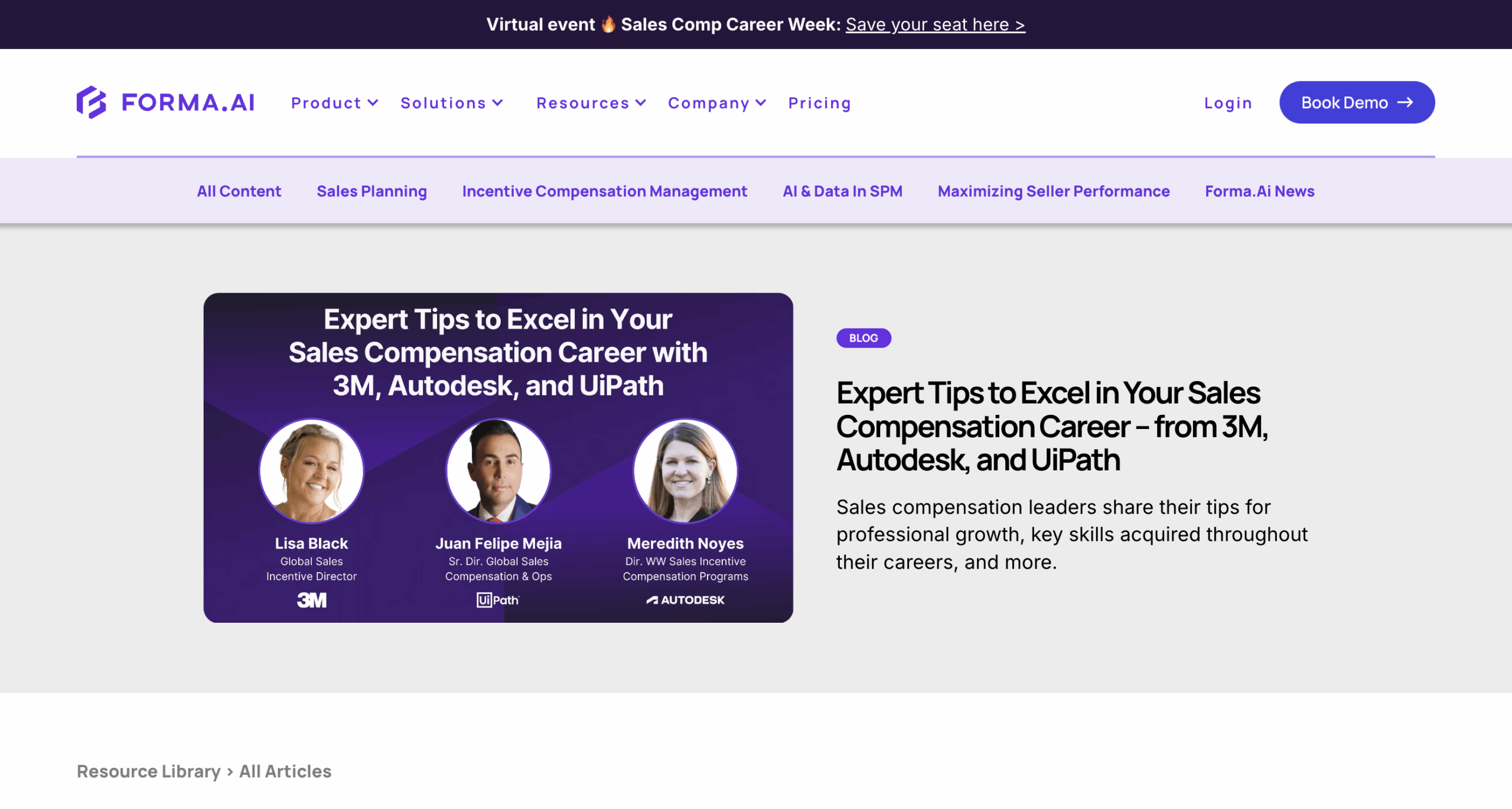1512x809 pixels.
Task: Click the flame emoji in the banner
Action: pos(608,24)
